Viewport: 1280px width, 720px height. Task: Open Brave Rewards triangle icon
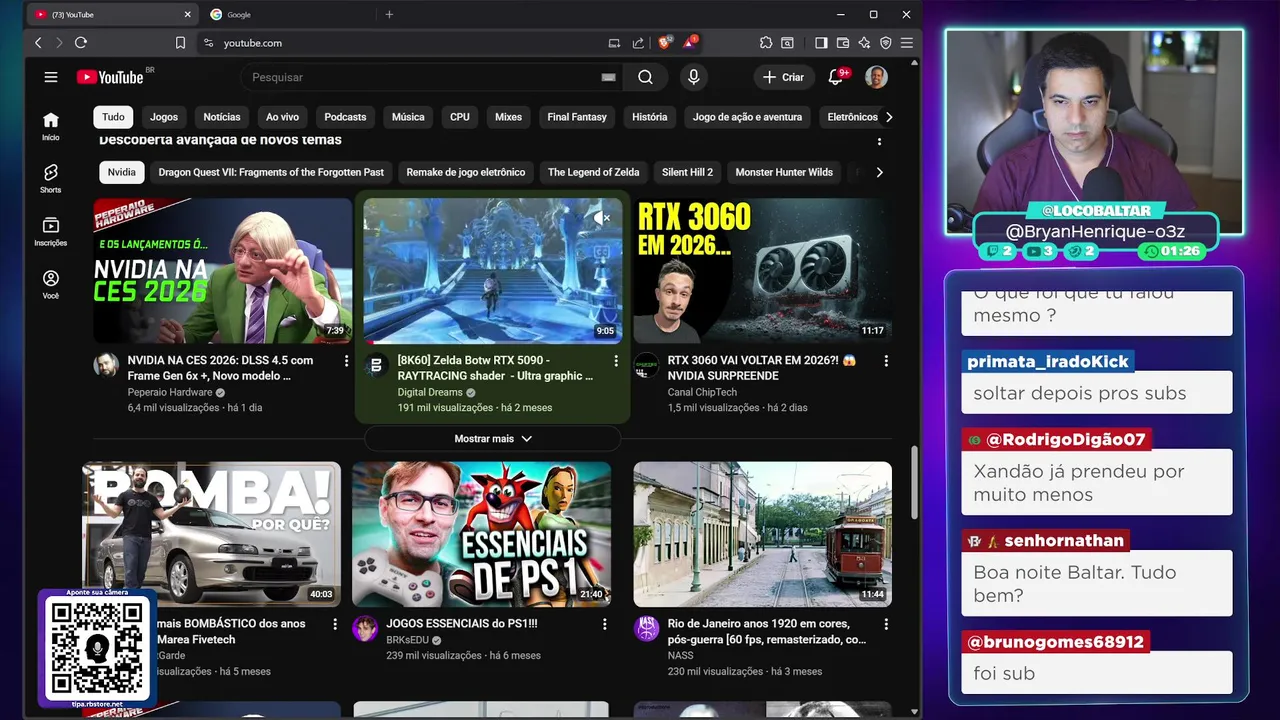[690, 43]
